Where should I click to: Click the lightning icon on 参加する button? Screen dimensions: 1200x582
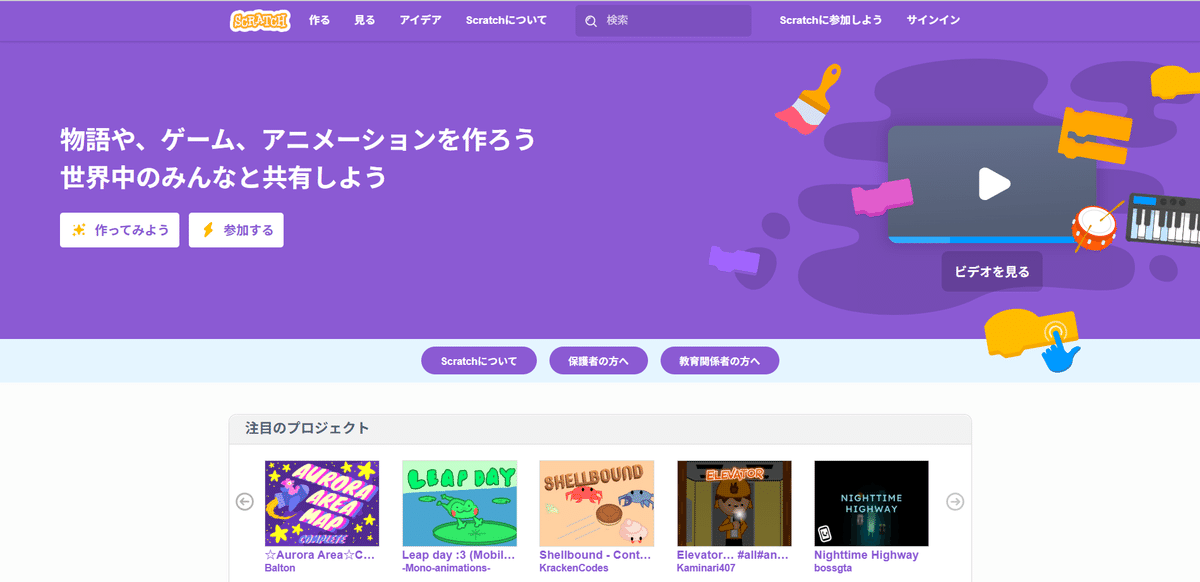207,229
